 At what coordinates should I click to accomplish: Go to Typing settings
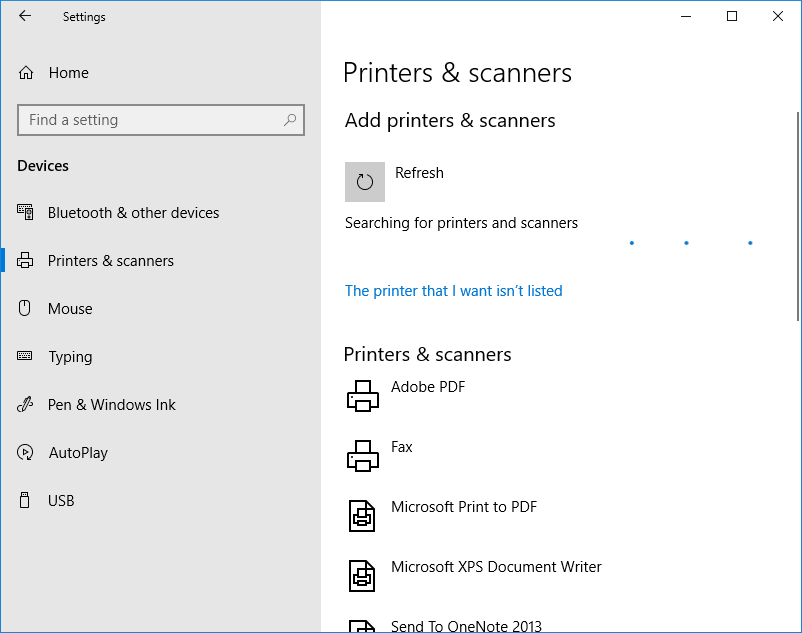pos(70,357)
